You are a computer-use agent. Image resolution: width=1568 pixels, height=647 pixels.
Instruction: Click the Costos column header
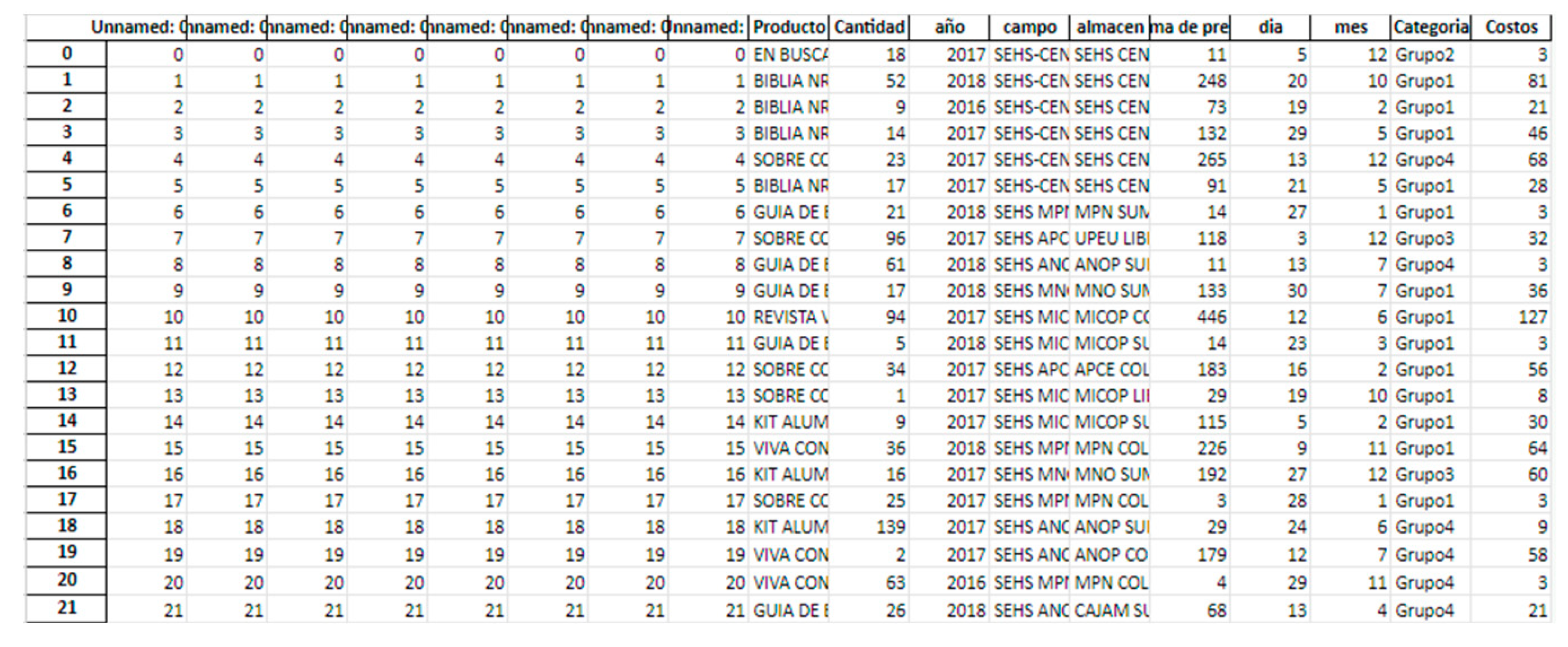[1512, 28]
